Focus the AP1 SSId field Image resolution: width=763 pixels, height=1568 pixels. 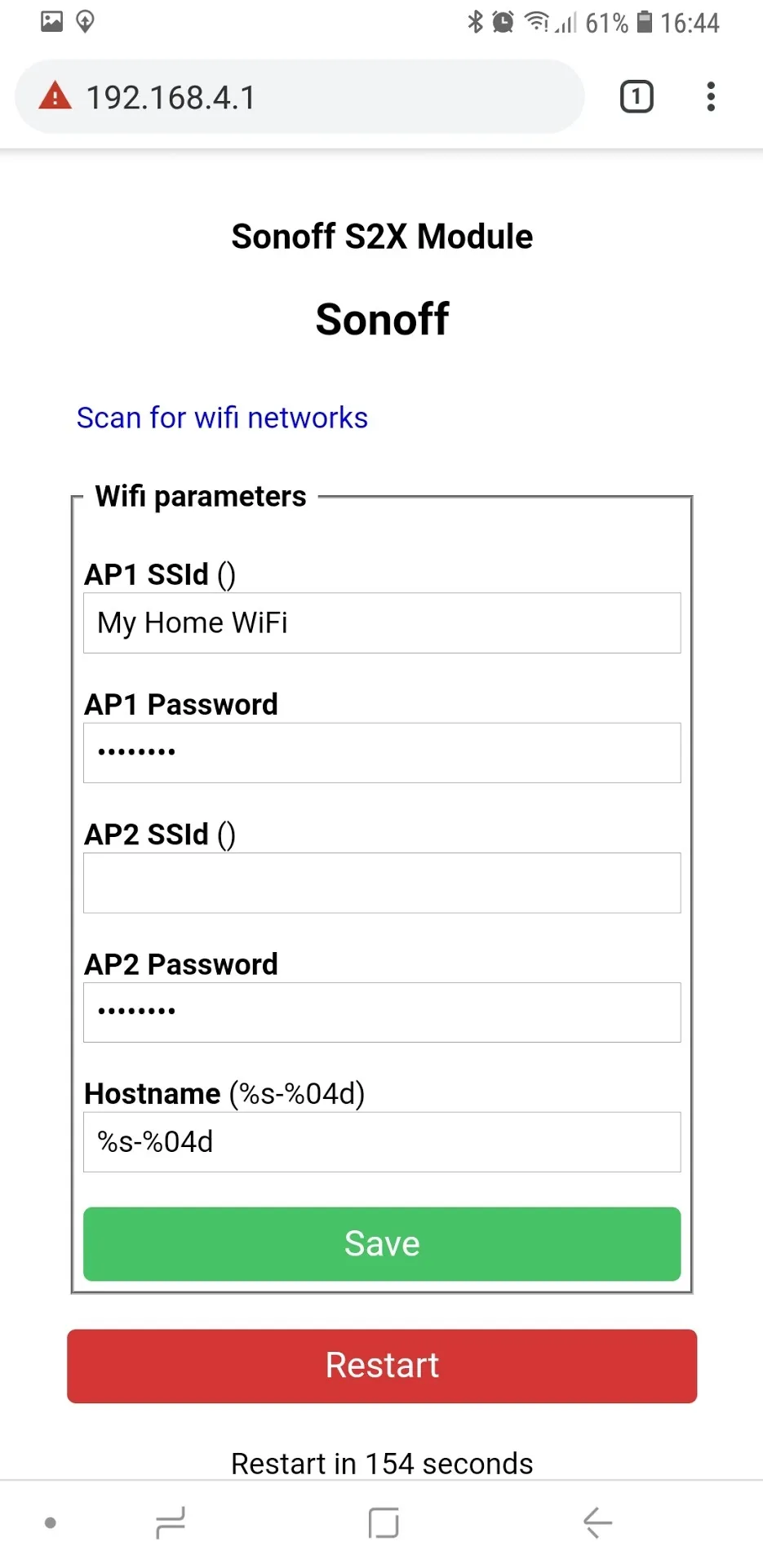pos(381,622)
